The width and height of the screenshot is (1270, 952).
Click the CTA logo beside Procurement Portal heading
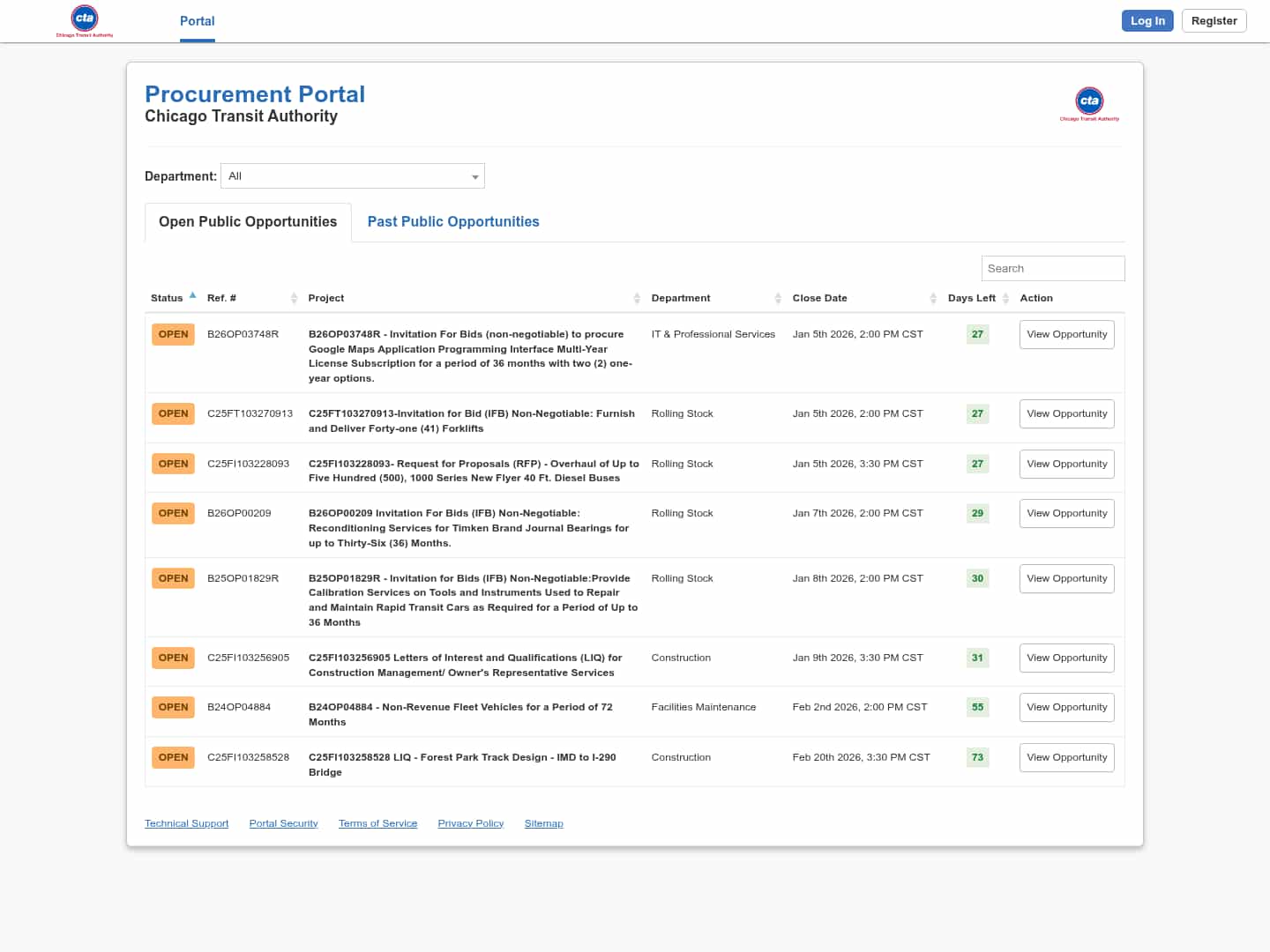tap(1089, 103)
